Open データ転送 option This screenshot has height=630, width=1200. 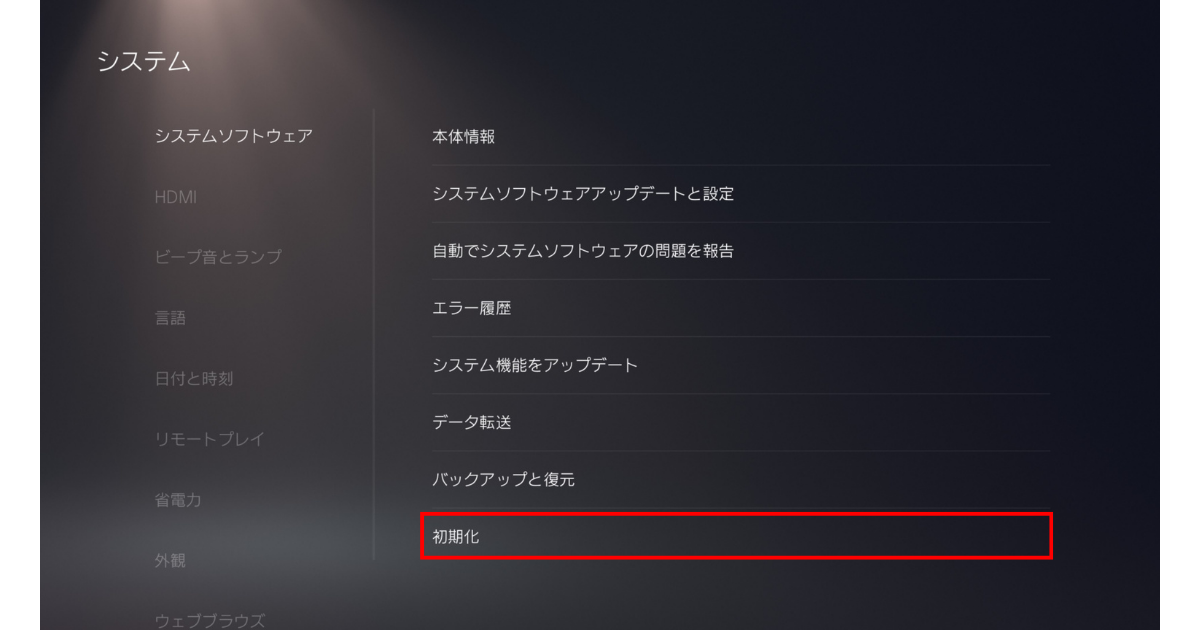(x=736, y=422)
